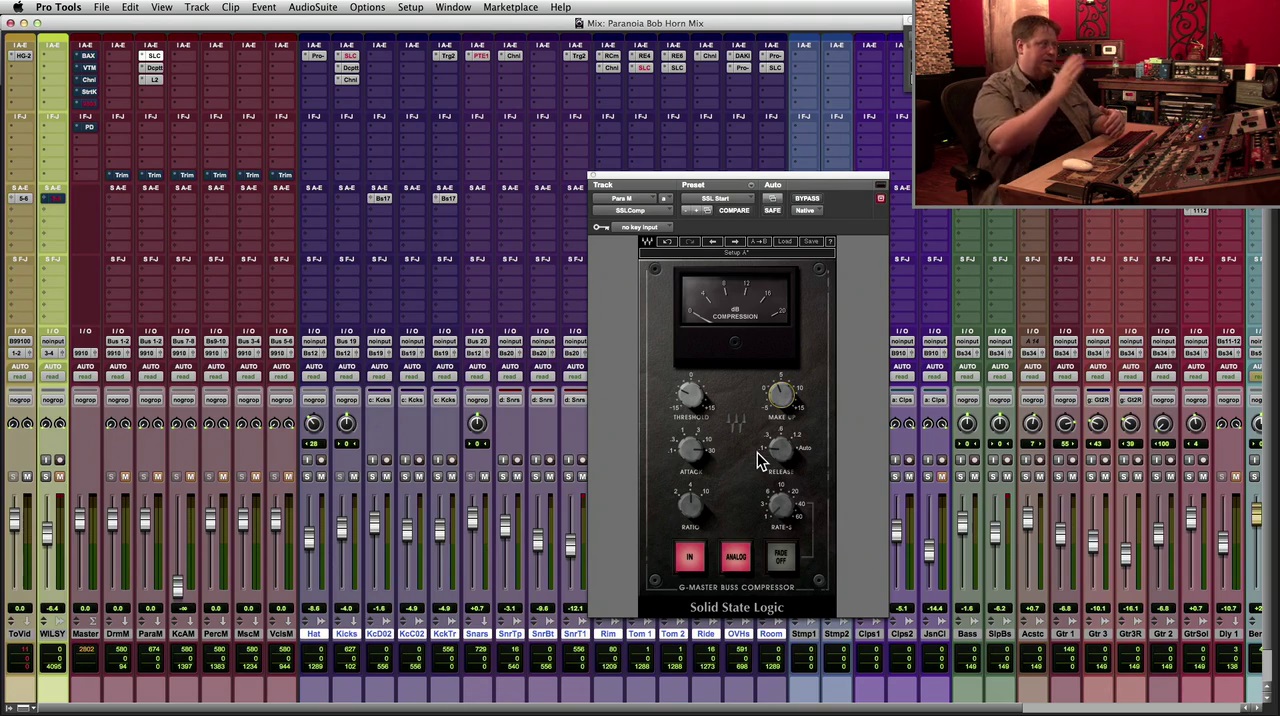
Task: Toggle the FADE OFF button
Action: [x=781, y=556]
